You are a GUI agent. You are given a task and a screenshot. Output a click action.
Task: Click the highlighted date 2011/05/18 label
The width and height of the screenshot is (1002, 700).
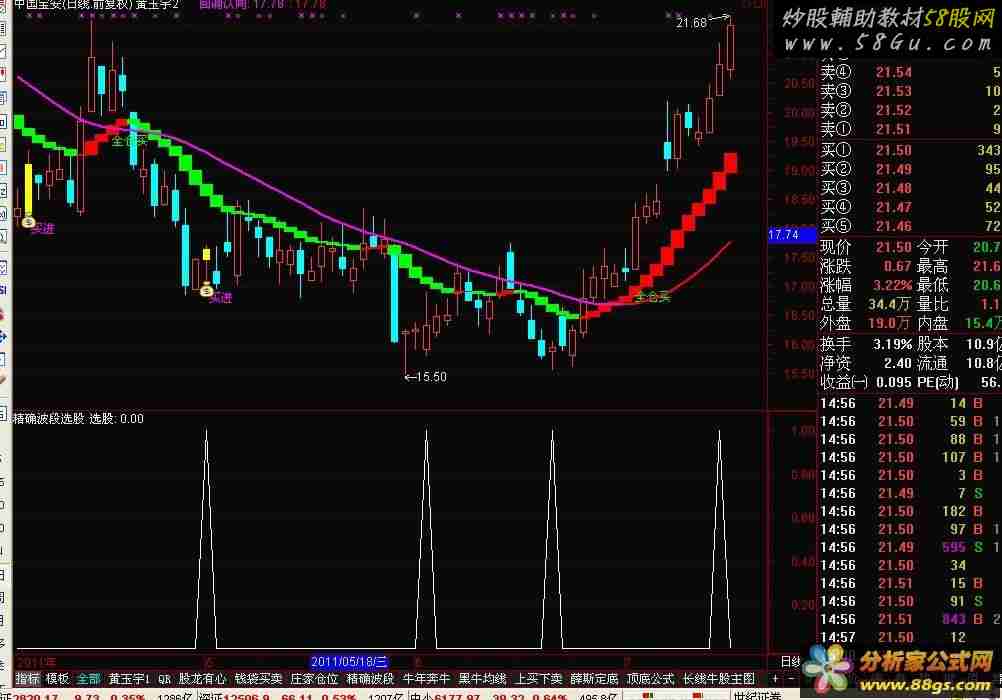[350, 662]
